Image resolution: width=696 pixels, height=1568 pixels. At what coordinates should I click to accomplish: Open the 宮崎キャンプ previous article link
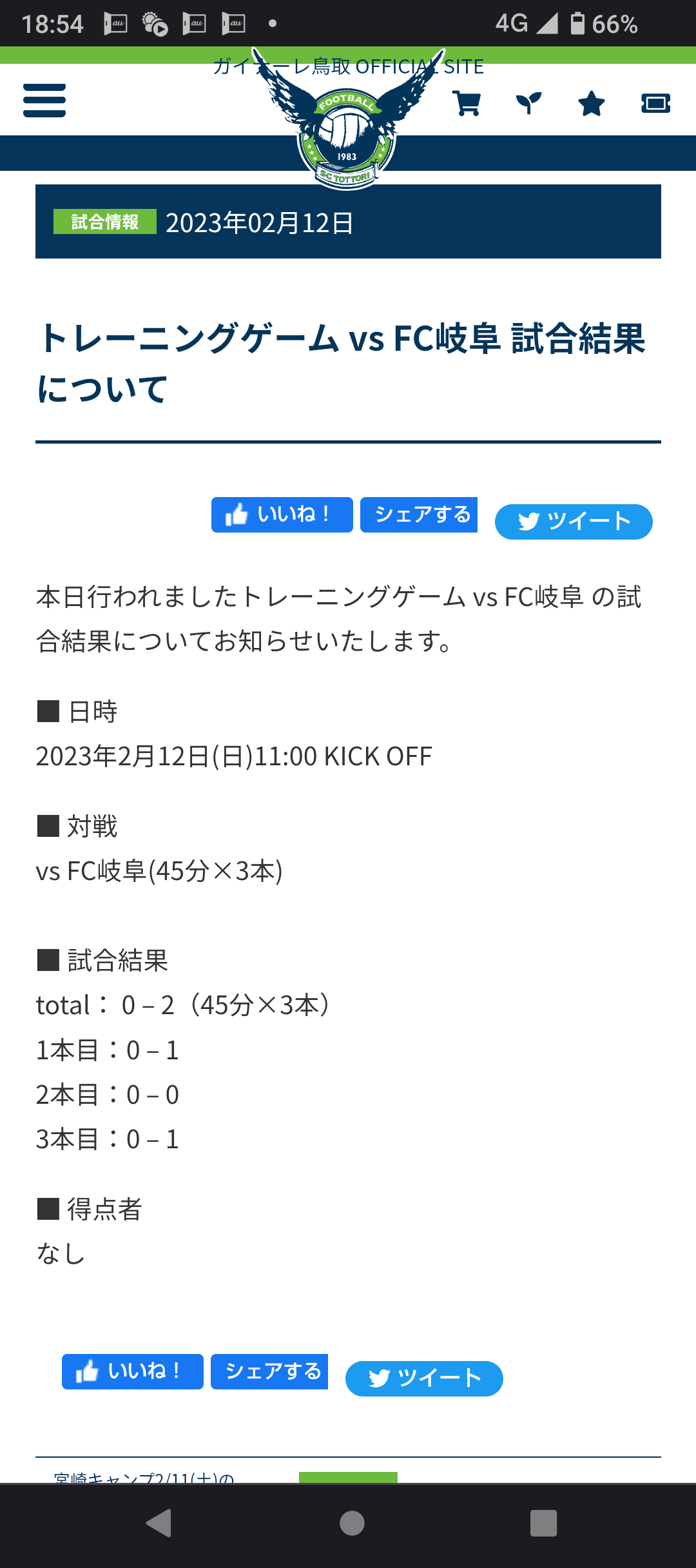point(144,1476)
